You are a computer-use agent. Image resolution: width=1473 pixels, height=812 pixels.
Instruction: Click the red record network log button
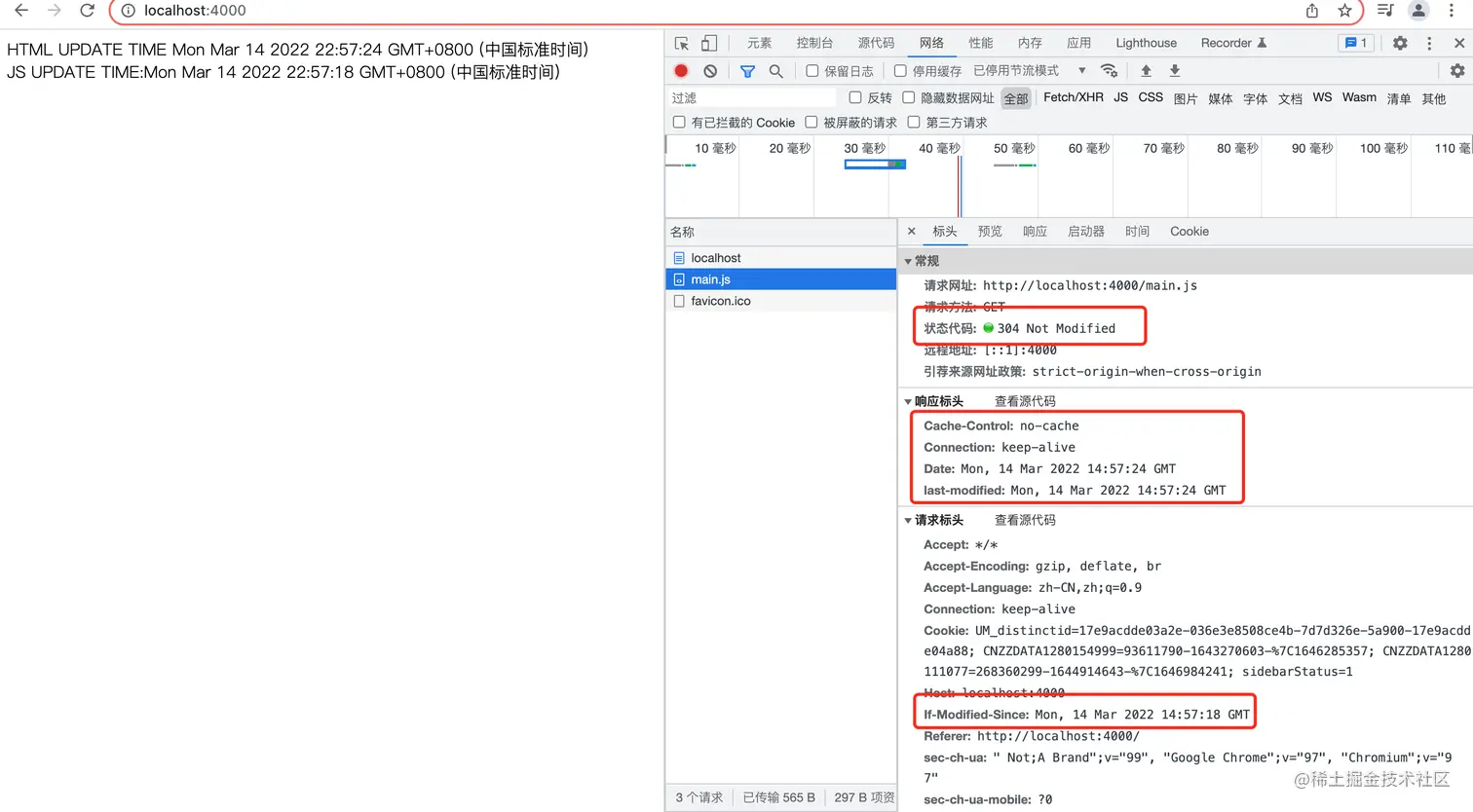[681, 70]
